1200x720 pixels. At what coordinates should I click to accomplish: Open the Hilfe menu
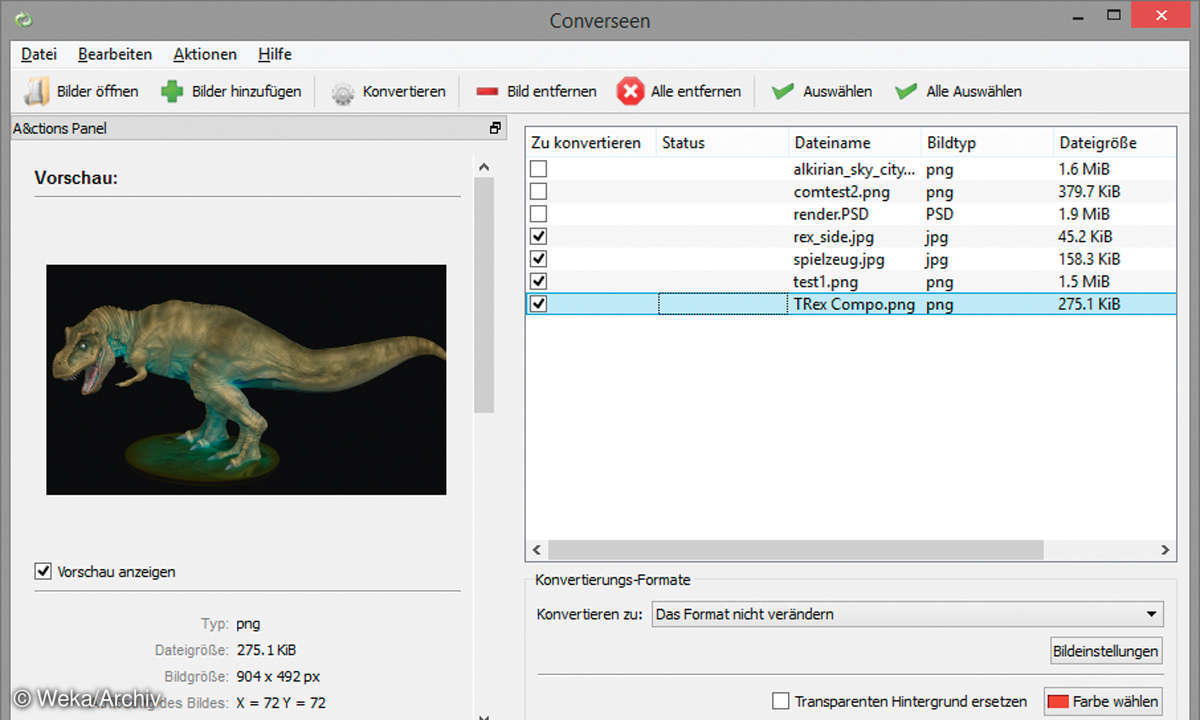click(275, 54)
